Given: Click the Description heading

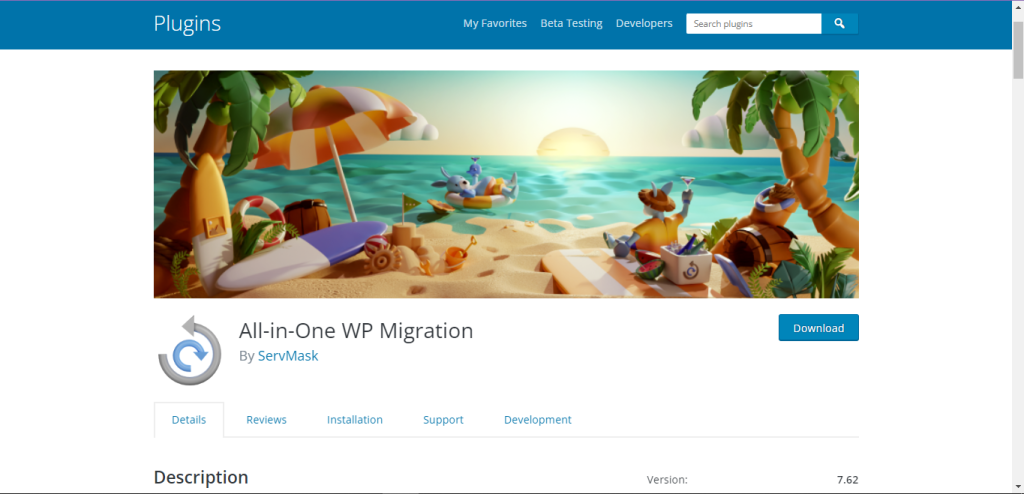Looking at the screenshot, I should tap(201, 477).
